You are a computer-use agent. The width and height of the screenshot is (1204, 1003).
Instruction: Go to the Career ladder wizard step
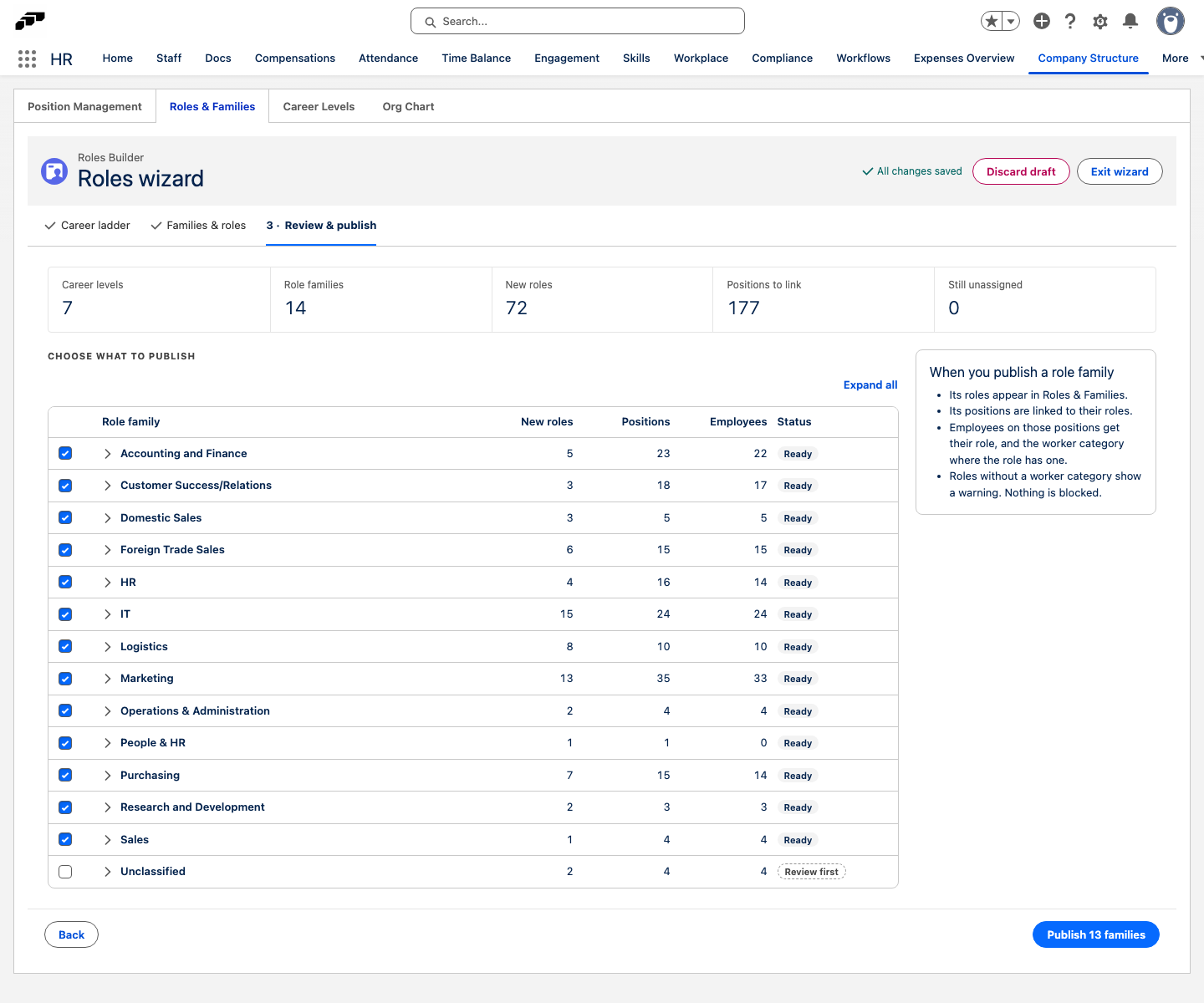[88, 226]
